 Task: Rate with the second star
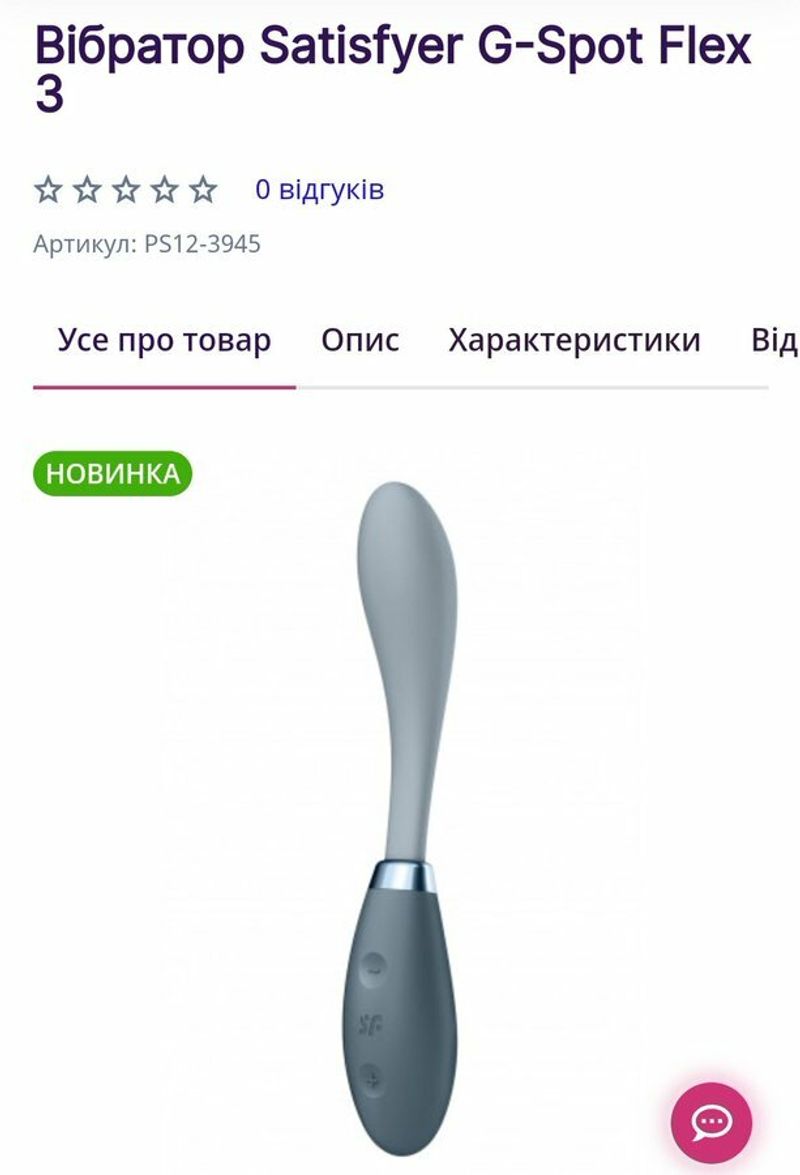(x=87, y=190)
